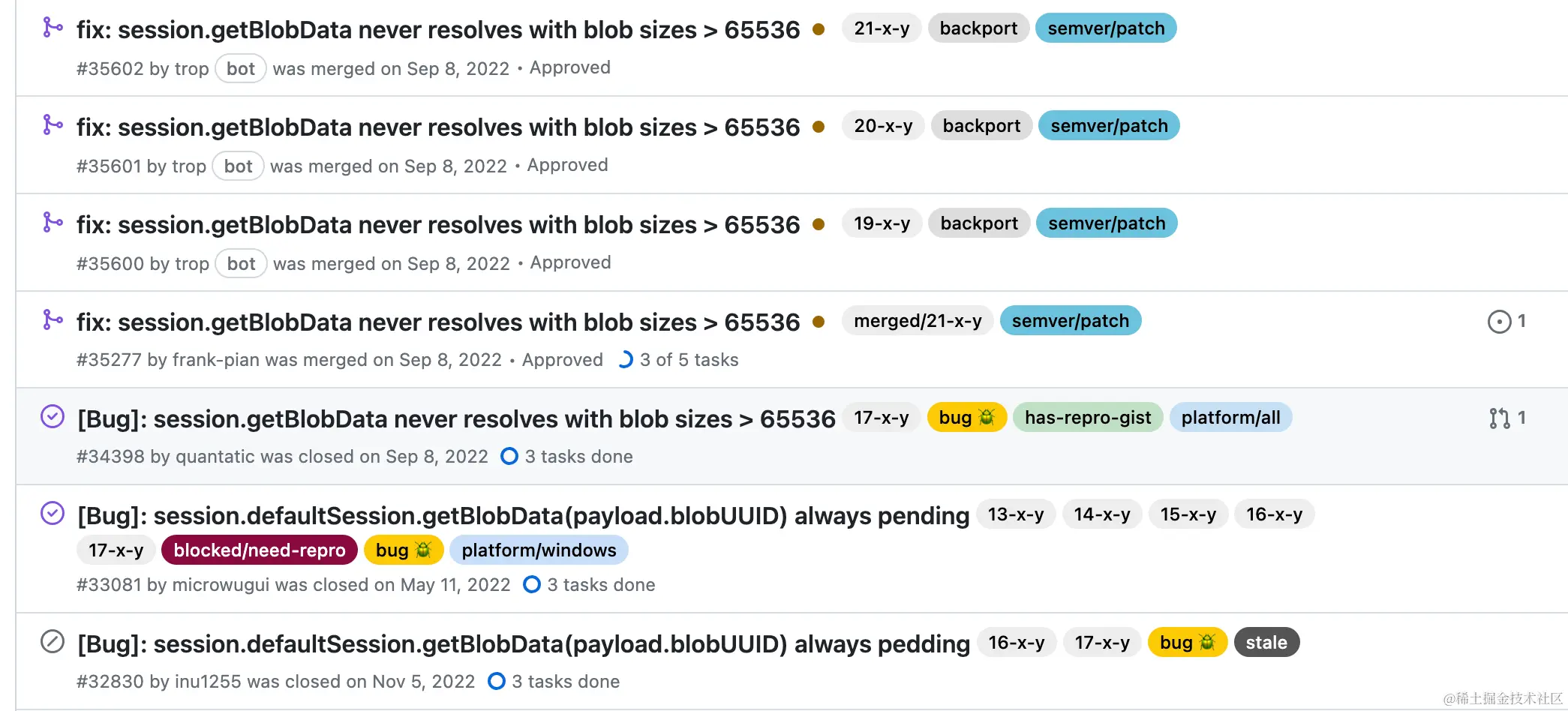
Task: Click merged PR icon beside #35601
Action: tap(53, 125)
